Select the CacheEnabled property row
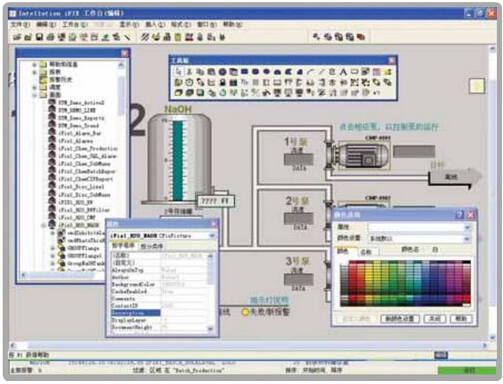The height and width of the screenshot is (384, 503). (159, 292)
